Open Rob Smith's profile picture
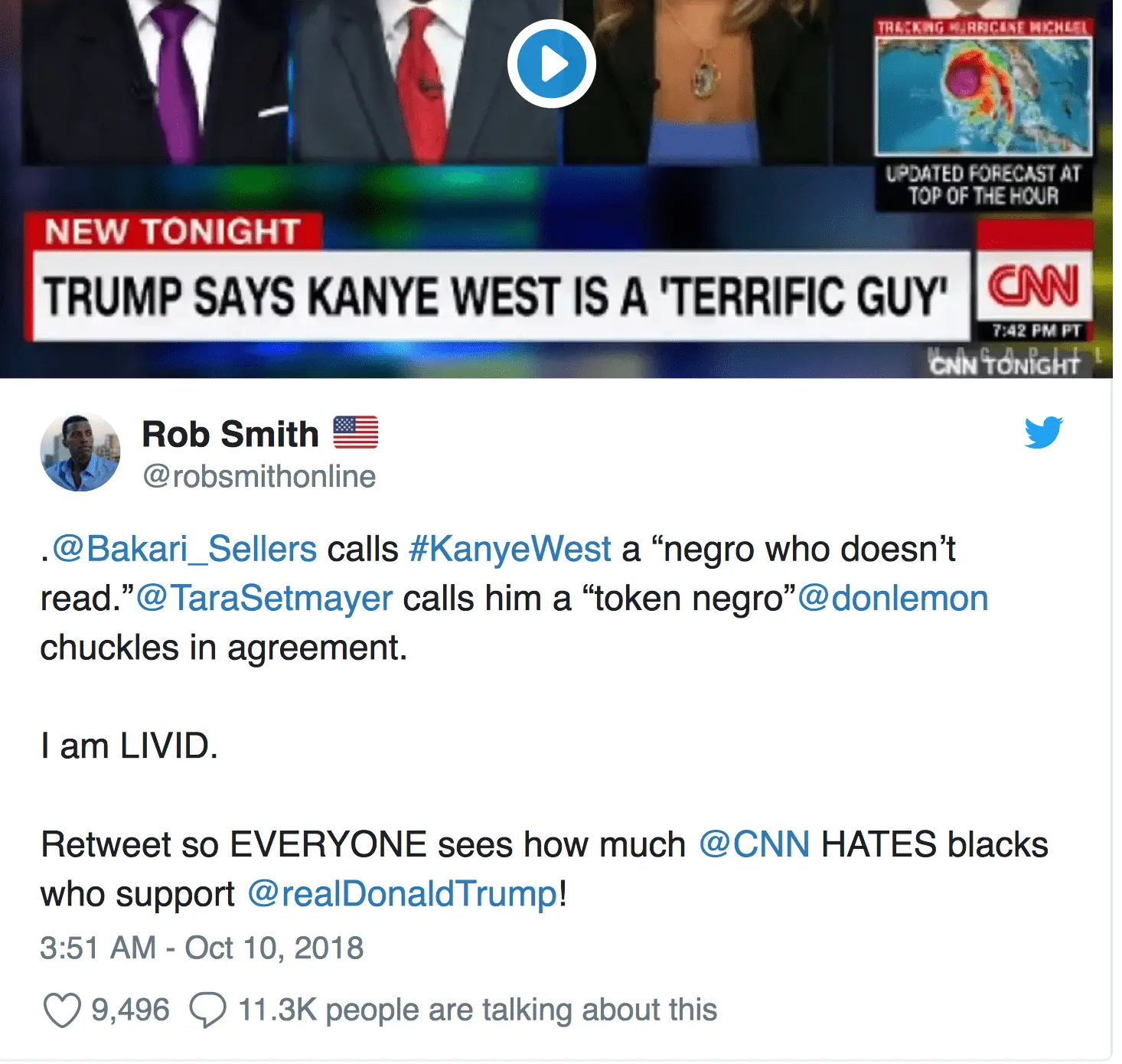The height and width of the screenshot is (1064, 1122). [x=80, y=452]
